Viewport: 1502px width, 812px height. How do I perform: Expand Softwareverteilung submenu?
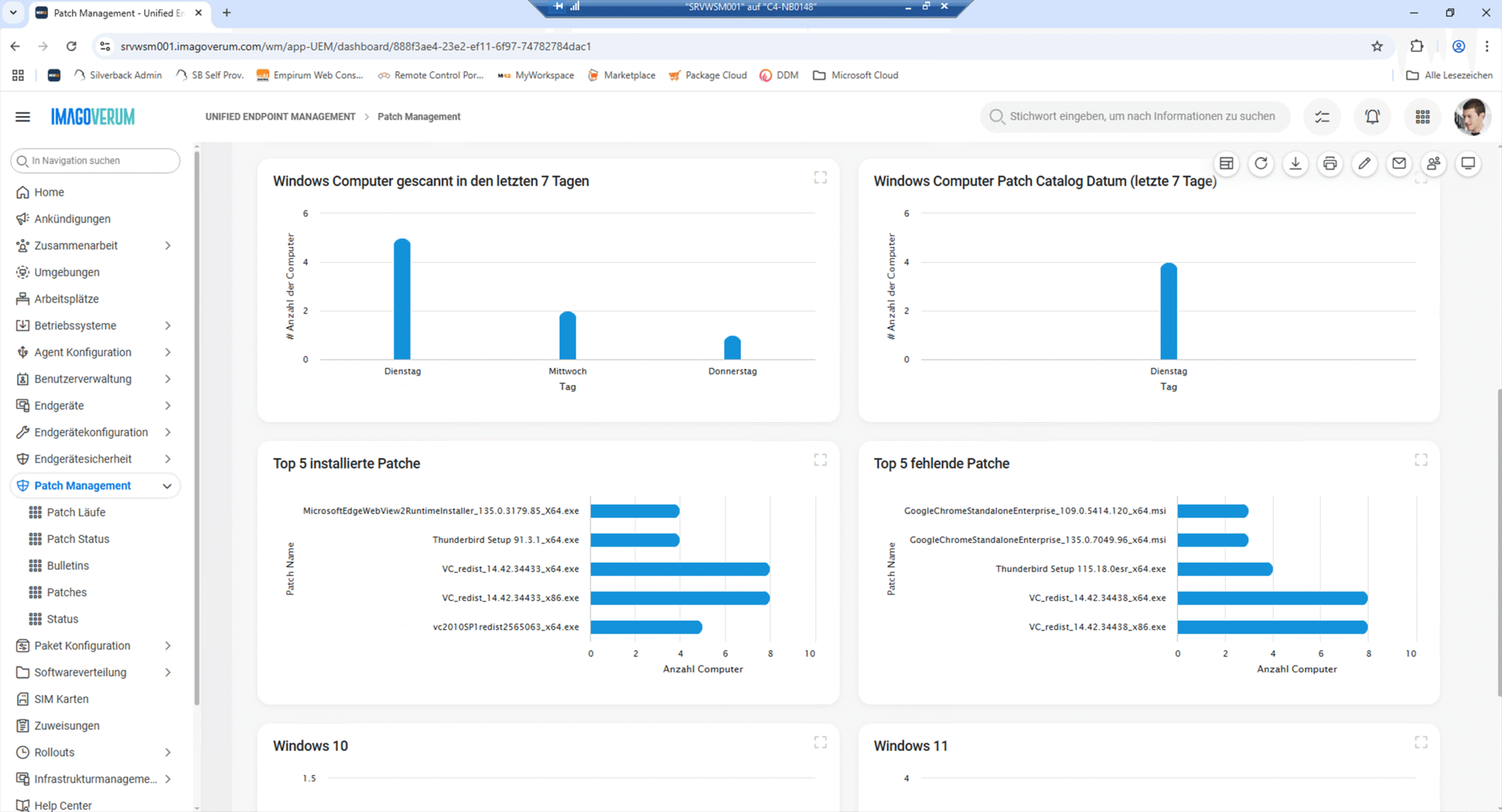tap(167, 672)
